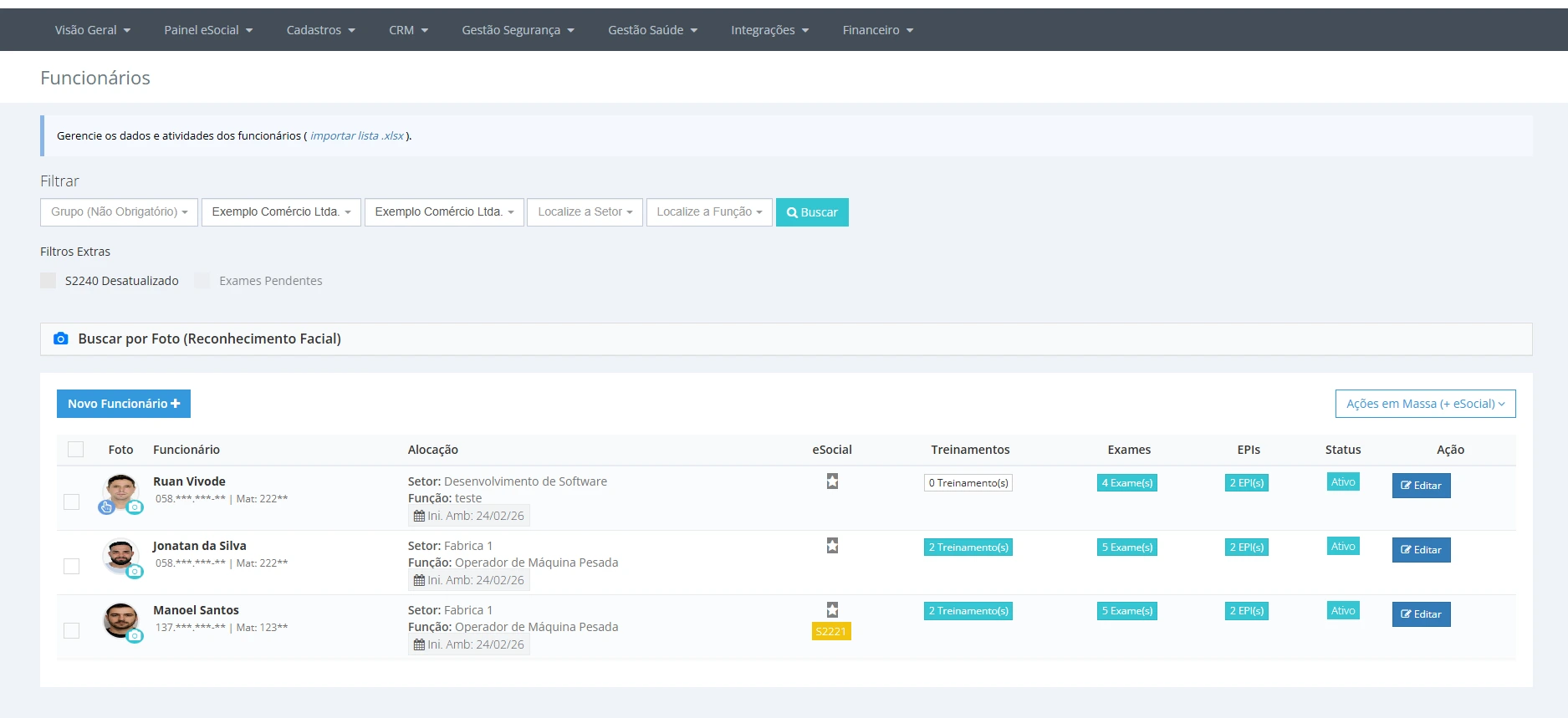Click the 5 Exame(s) badge for Manoel Santos

pos(1127,611)
